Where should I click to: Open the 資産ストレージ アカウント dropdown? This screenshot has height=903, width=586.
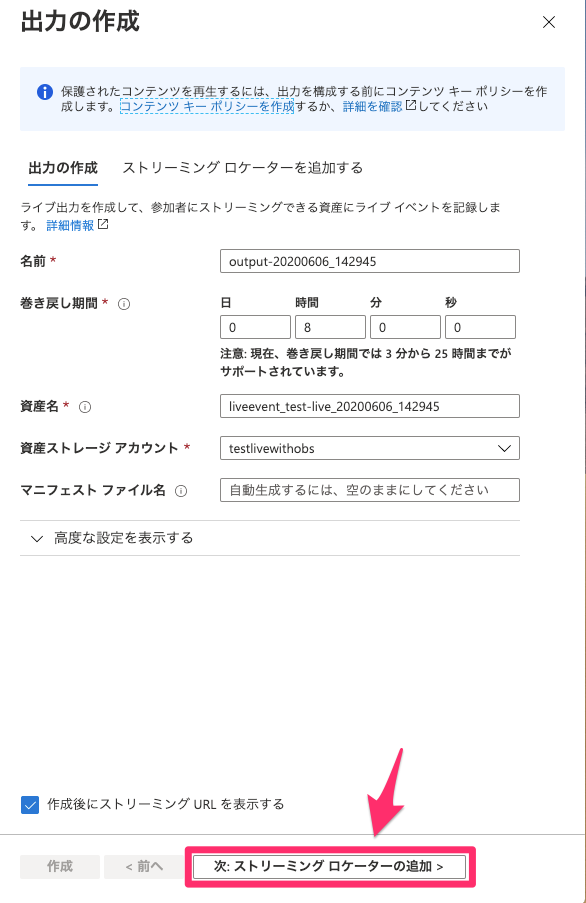370,448
